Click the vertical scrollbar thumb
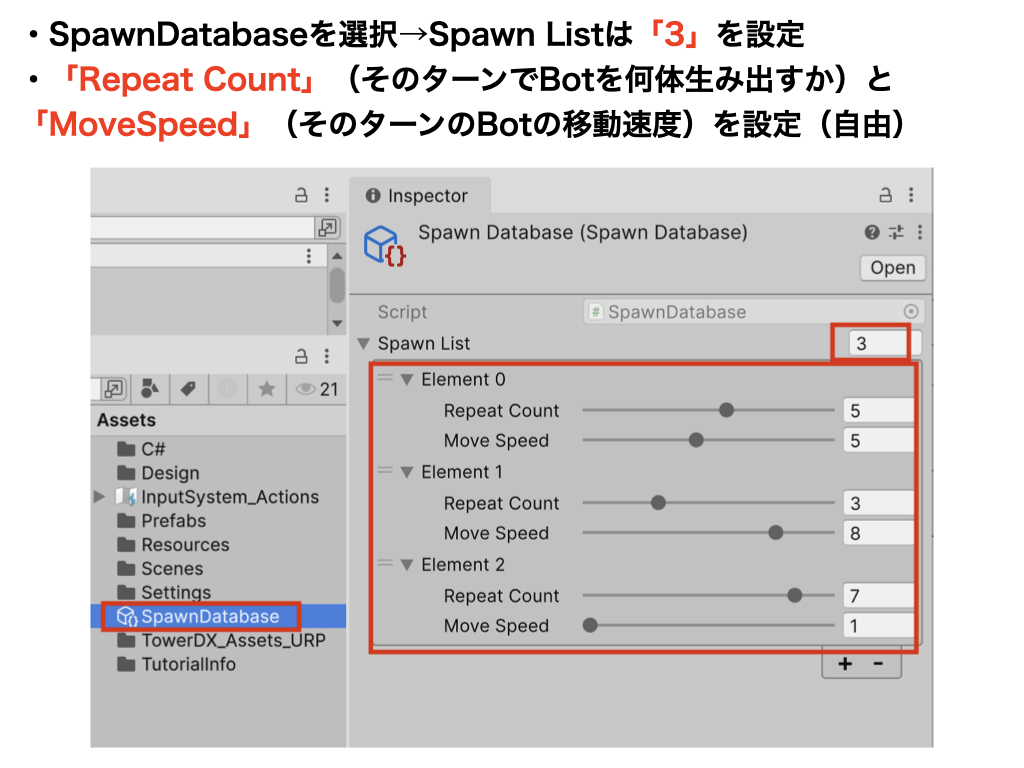Viewport: 1024px width, 768px height. 337,285
